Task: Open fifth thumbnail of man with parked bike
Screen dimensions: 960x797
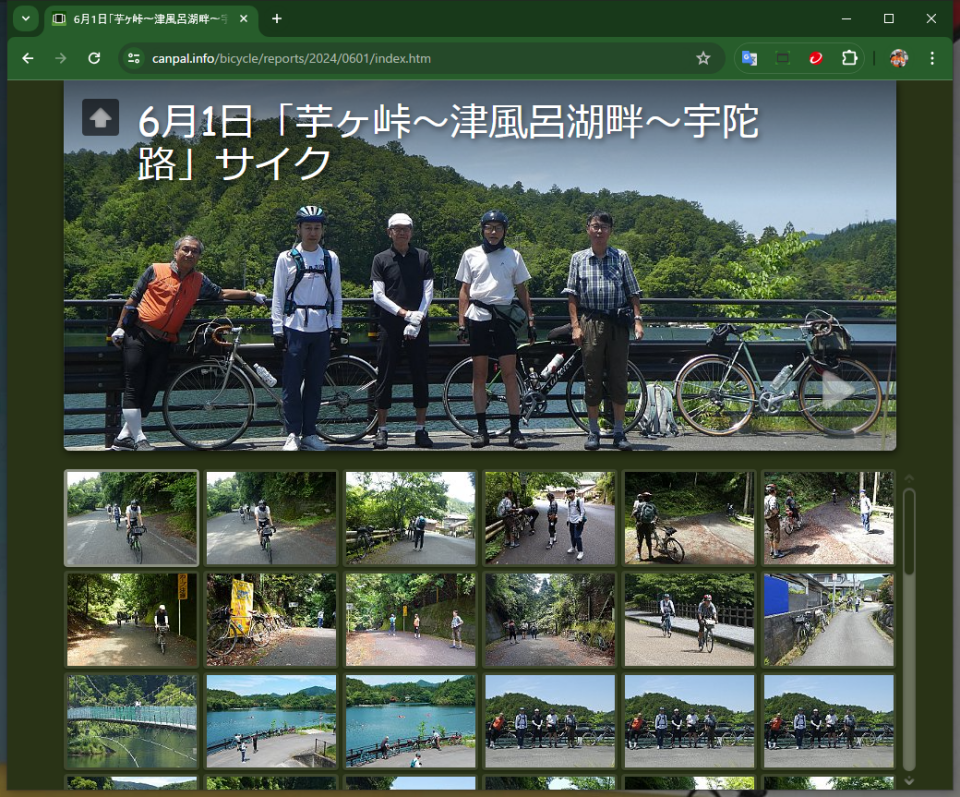Action: point(689,518)
